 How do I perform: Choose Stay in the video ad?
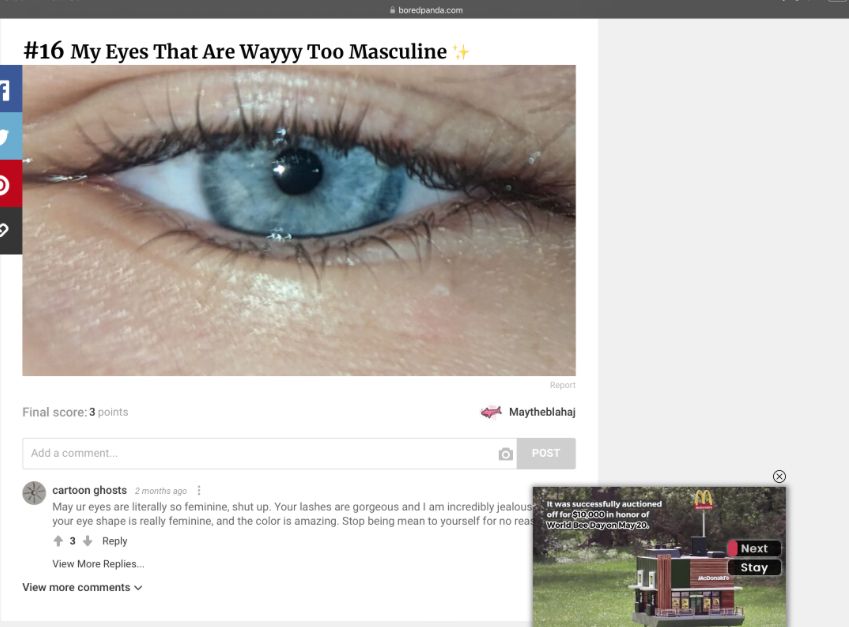tap(754, 567)
